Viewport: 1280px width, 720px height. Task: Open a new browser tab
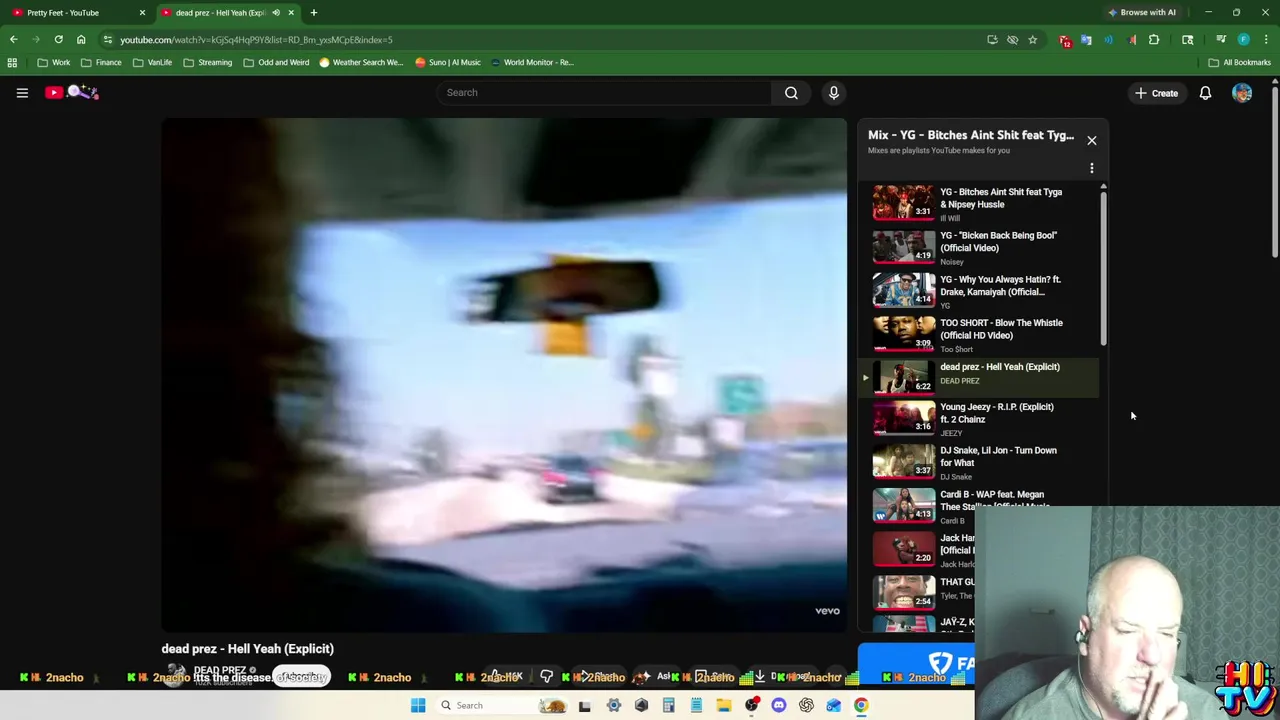click(313, 12)
